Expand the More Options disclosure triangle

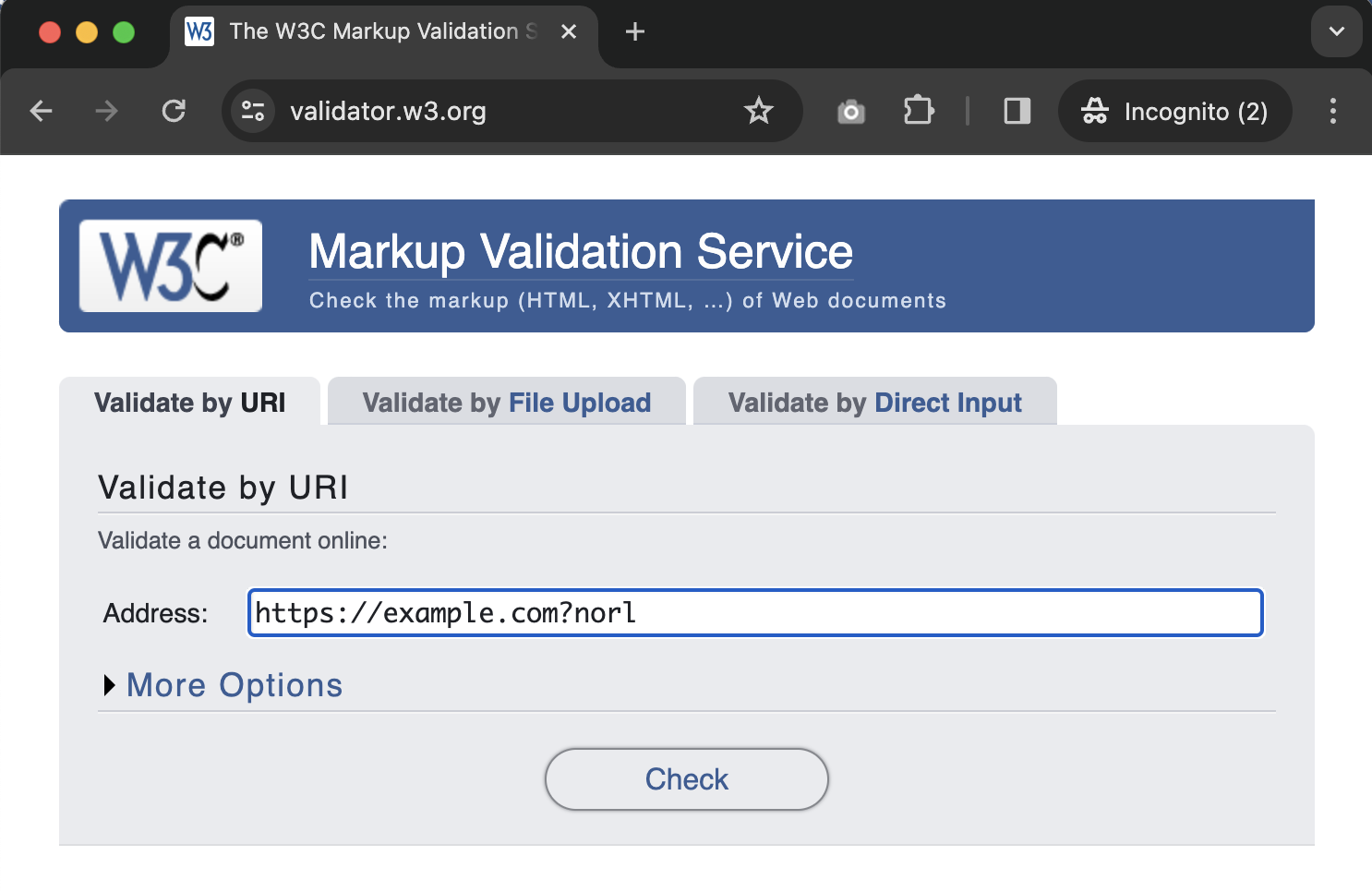pyautogui.click(x=110, y=685)
